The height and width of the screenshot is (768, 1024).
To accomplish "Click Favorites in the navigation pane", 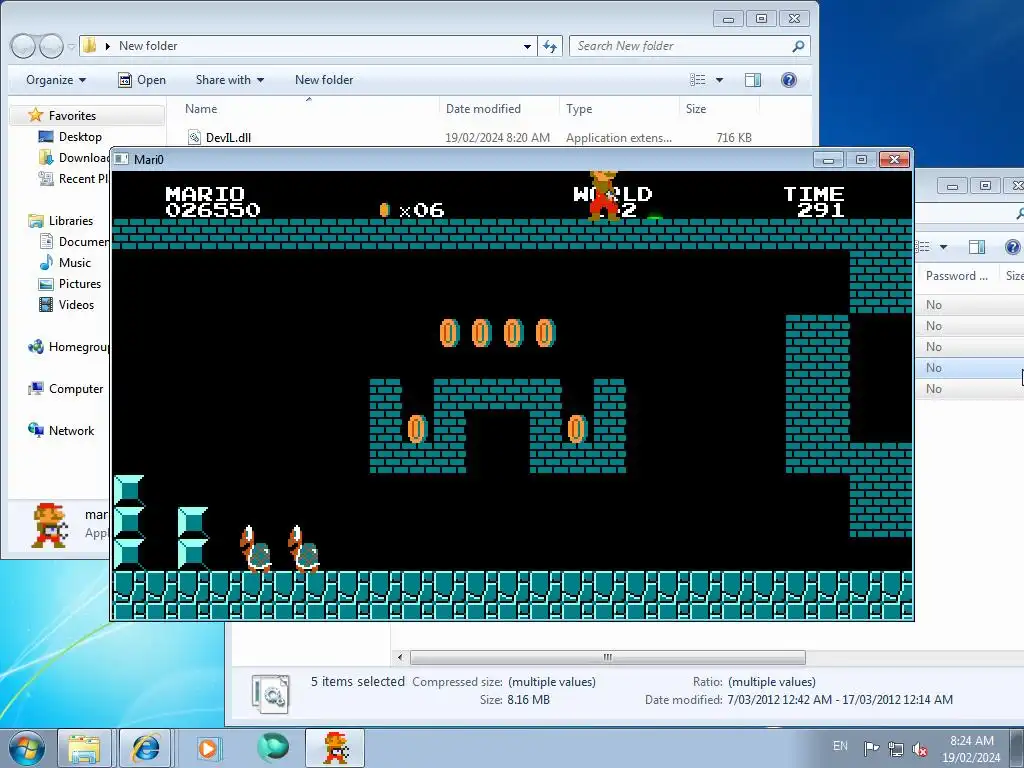I will tap(72, 116).
